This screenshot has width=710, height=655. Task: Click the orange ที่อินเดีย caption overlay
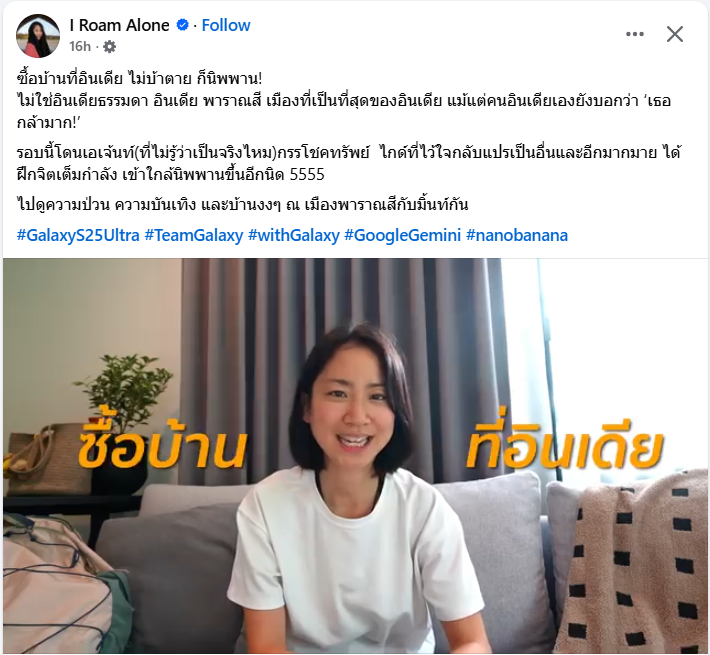pos(565,445)
